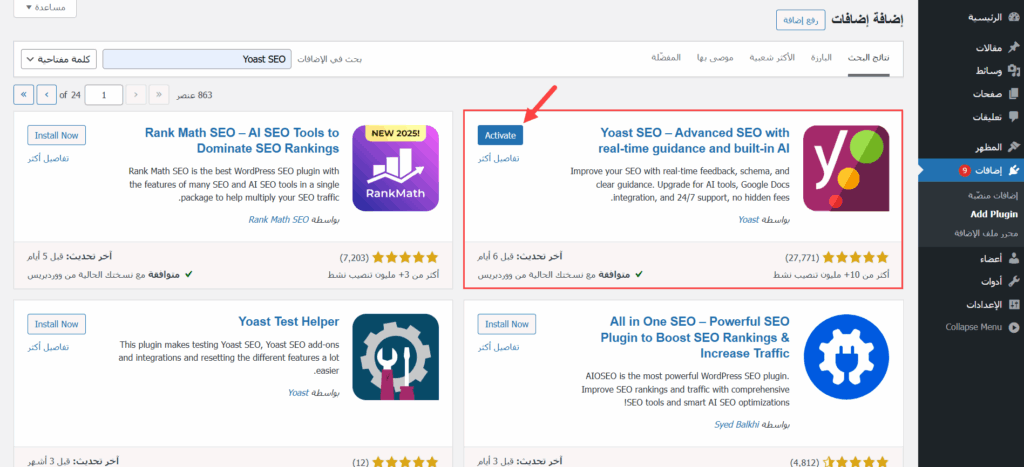1024x467 pixels.
Task: Open تفاصيل أكثر for Yoast SEO
Action: point(500,159)
